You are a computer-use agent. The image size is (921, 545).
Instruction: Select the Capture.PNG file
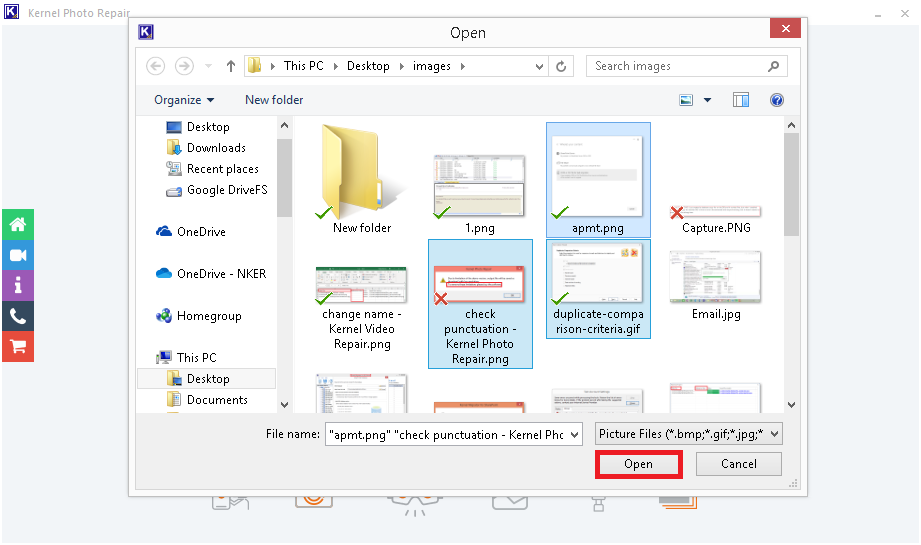pyautogui.click(x=716, y=220)
